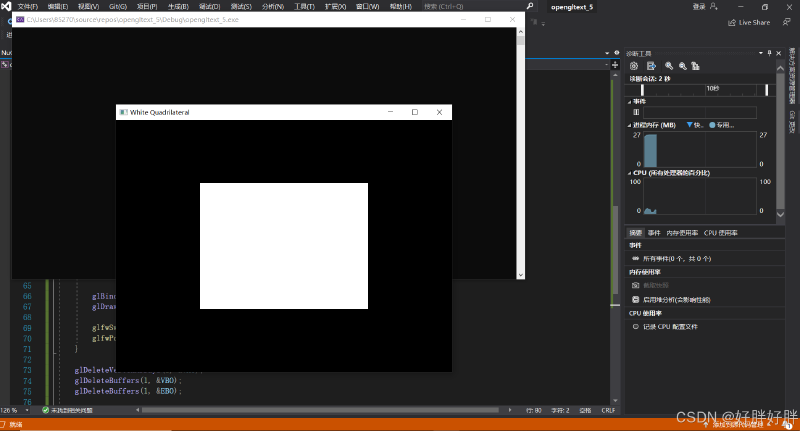Click the Live Share button
Viewport: 800px width, 431px height.
point(749,22)
